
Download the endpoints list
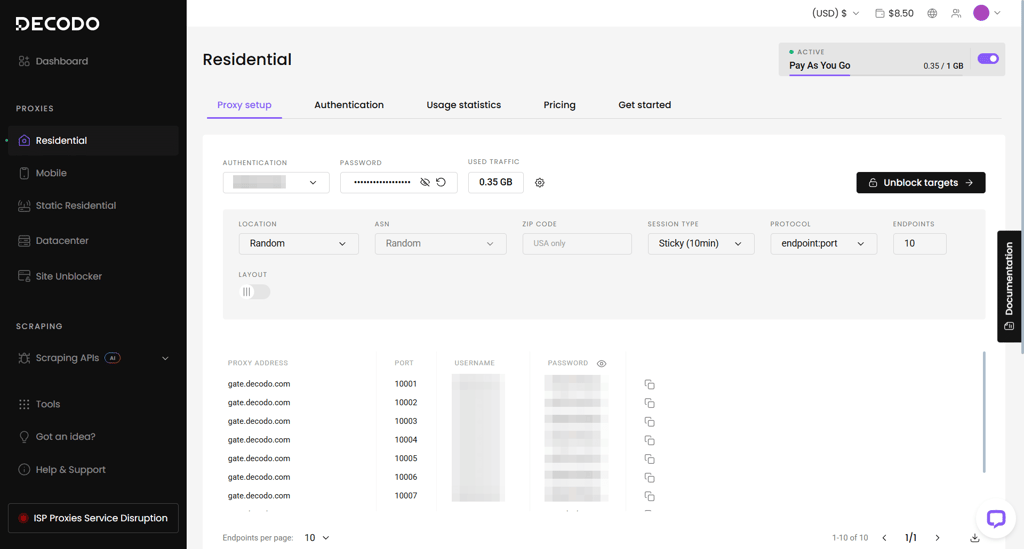[x=974, y=538]
